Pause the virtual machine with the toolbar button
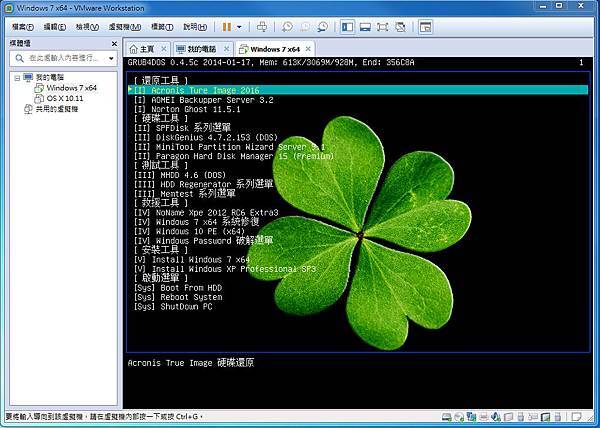 coord(227,27)
